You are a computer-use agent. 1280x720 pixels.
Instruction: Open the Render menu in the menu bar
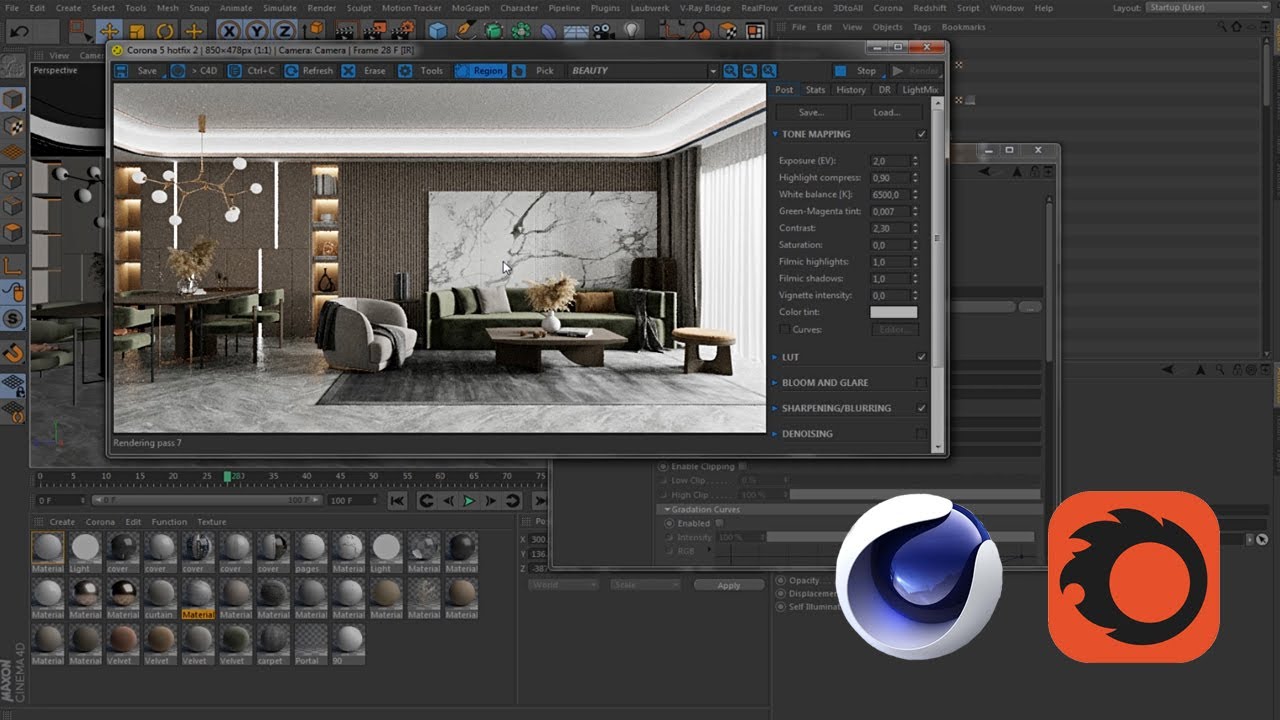(x=321, y=8)
